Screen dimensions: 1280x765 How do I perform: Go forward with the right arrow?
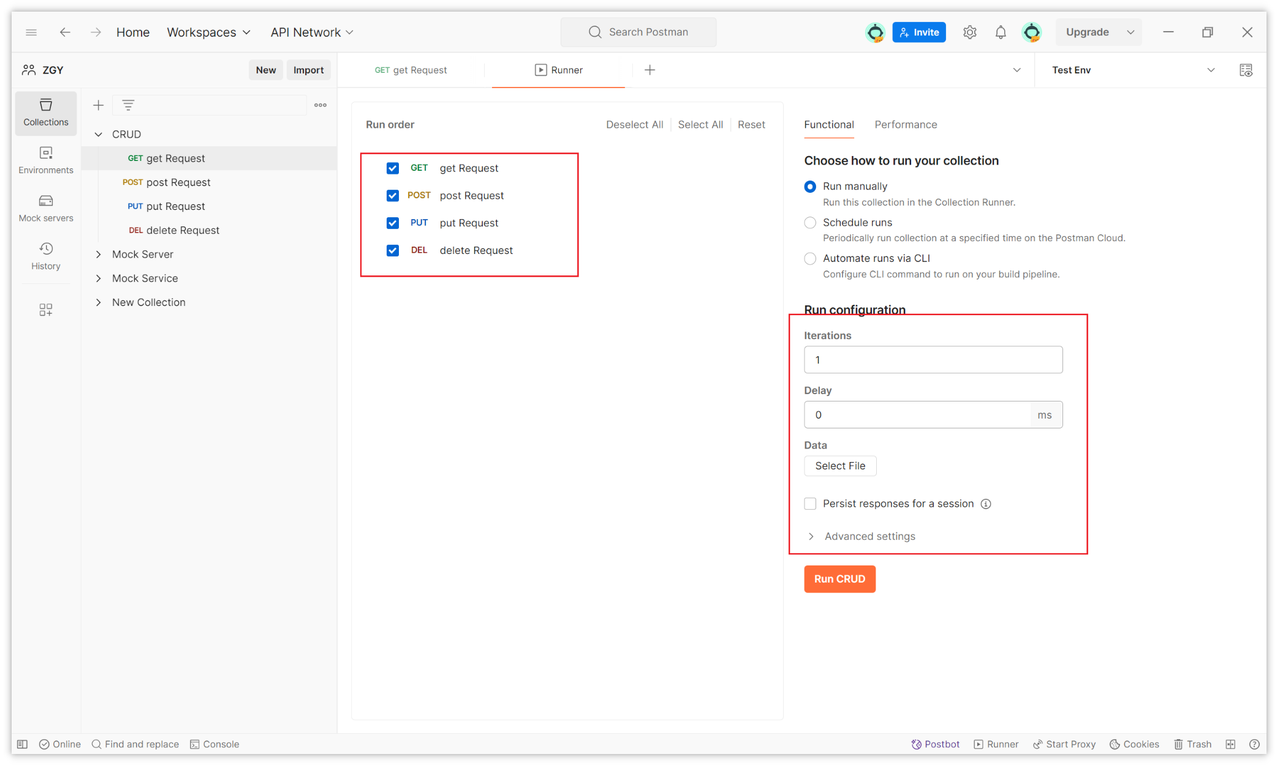[96, 32]
